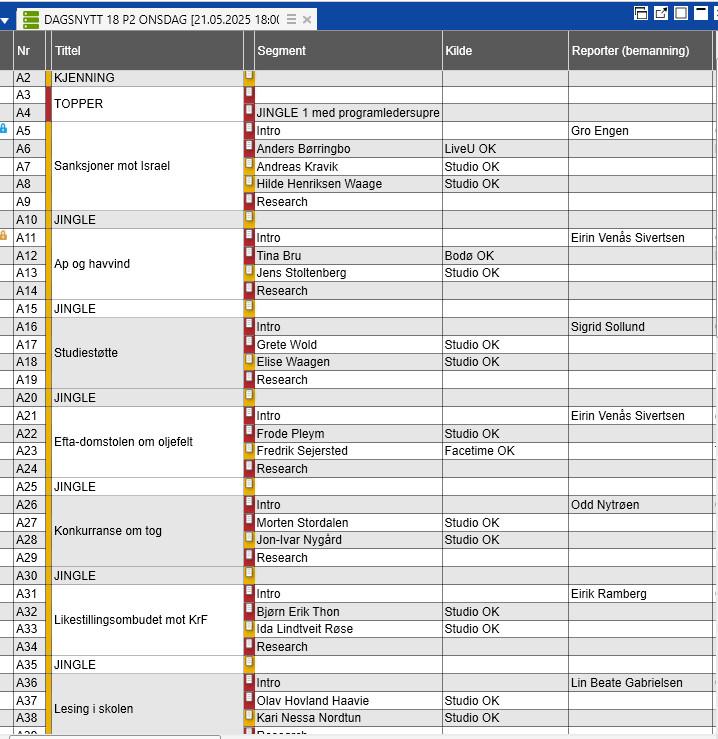
Task: Select row number A15
Action: click(29, 309)
